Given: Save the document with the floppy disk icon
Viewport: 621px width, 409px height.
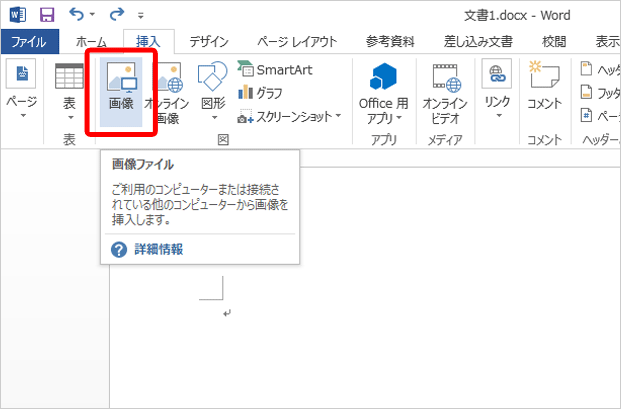Looking at the screenshot, I should click(48, 15).
